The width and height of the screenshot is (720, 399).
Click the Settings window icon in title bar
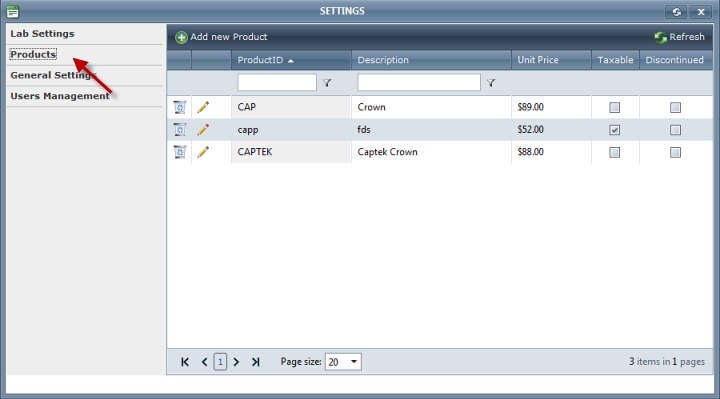(13, 11)
